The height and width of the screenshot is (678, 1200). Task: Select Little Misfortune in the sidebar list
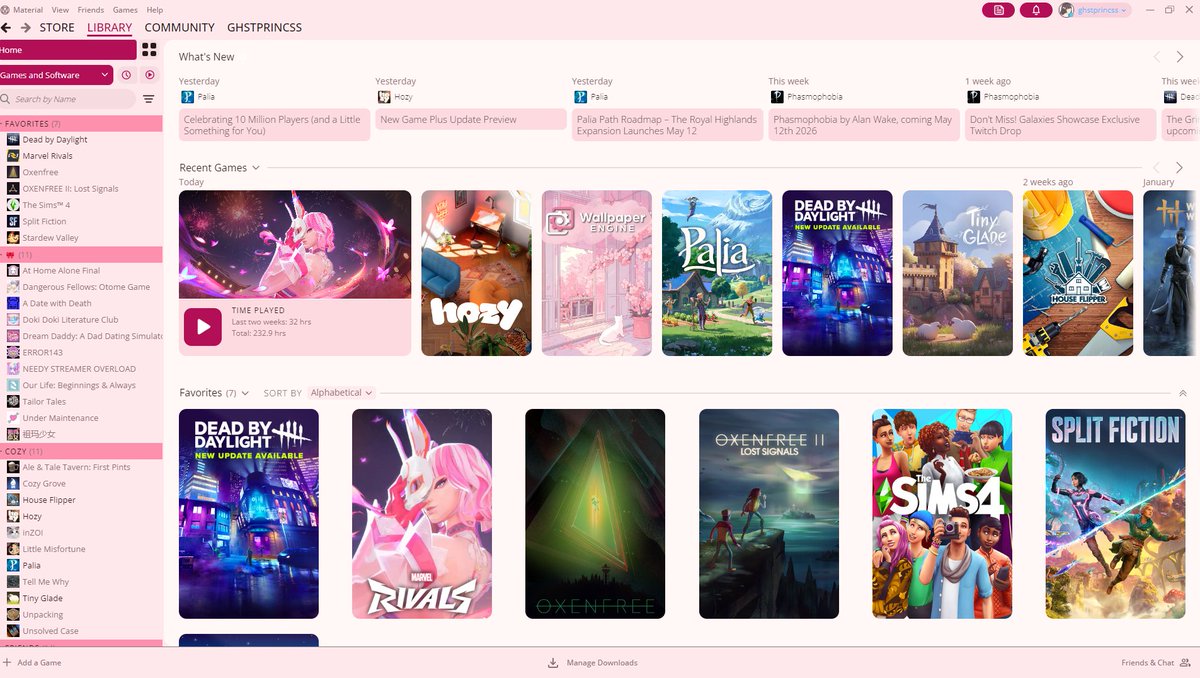point(54,549)
